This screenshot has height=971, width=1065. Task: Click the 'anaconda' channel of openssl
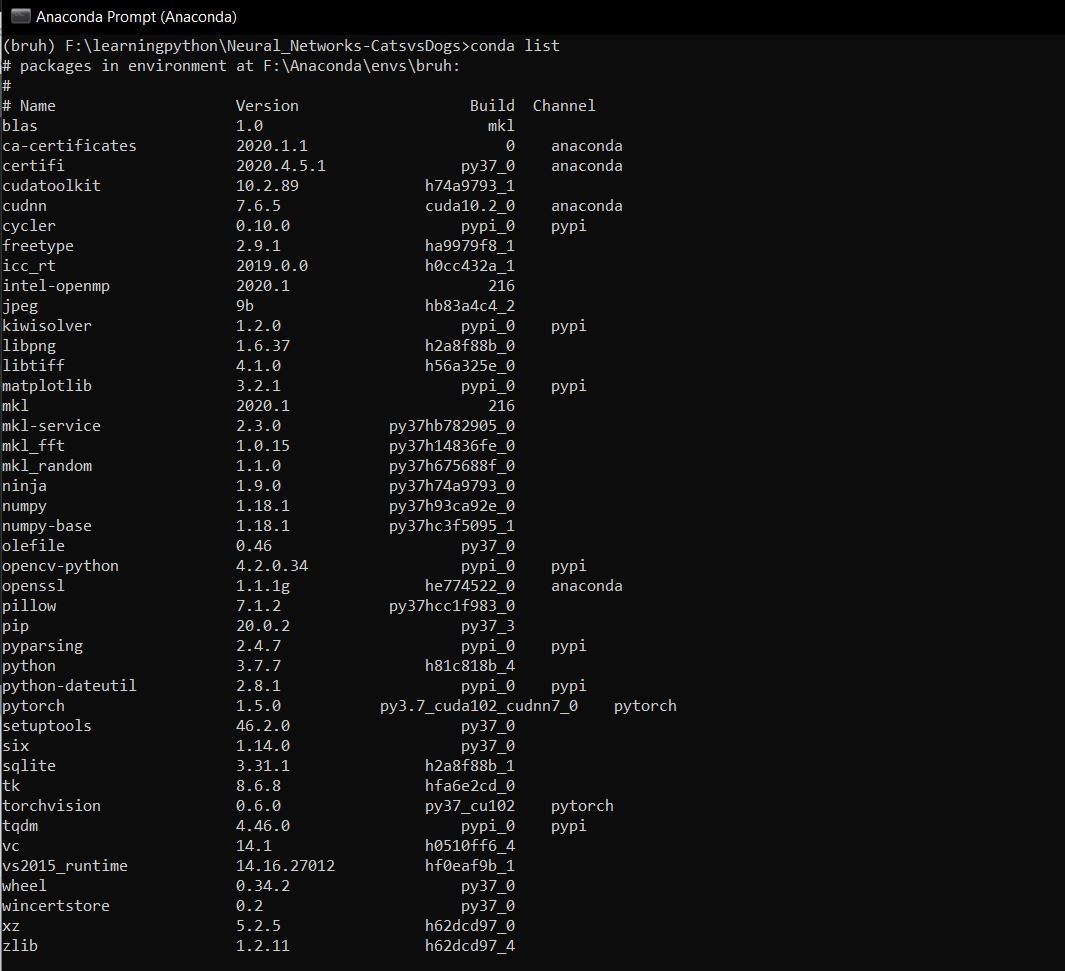(587, 586)
